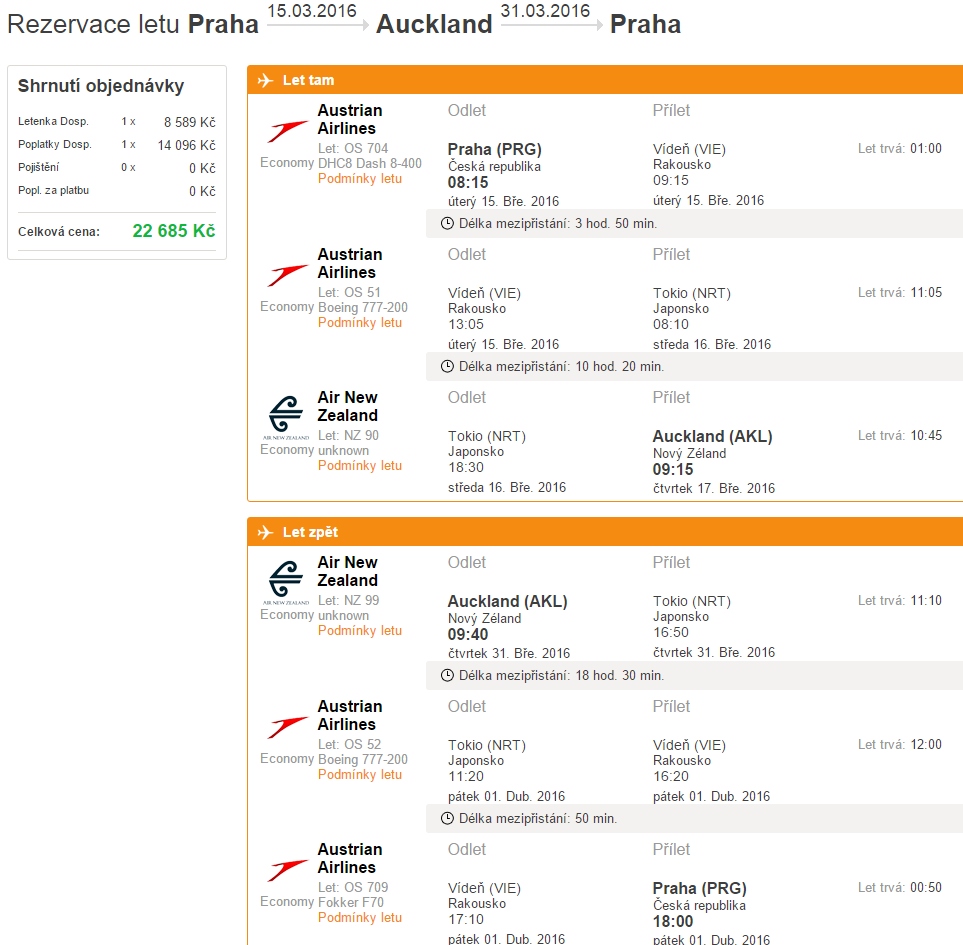Click departure time 09:40

[x=468, y=634]
